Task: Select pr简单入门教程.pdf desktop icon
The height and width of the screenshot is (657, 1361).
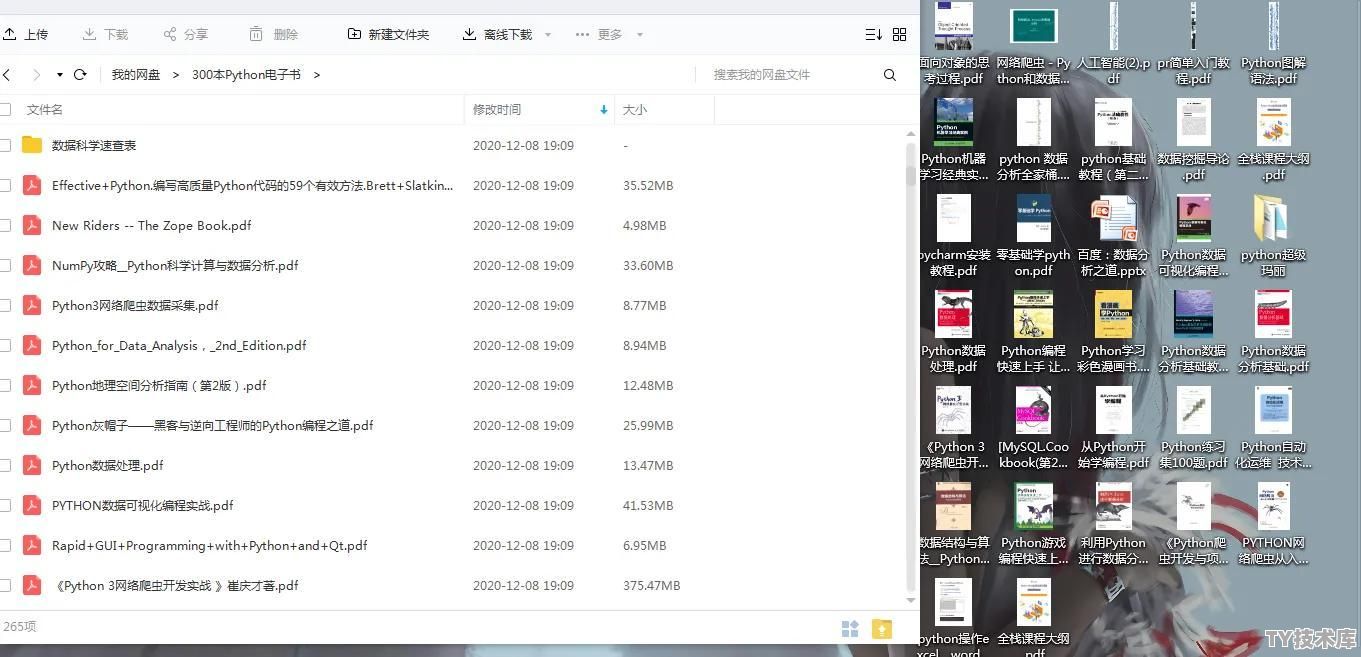Action: click(1193, 43)
